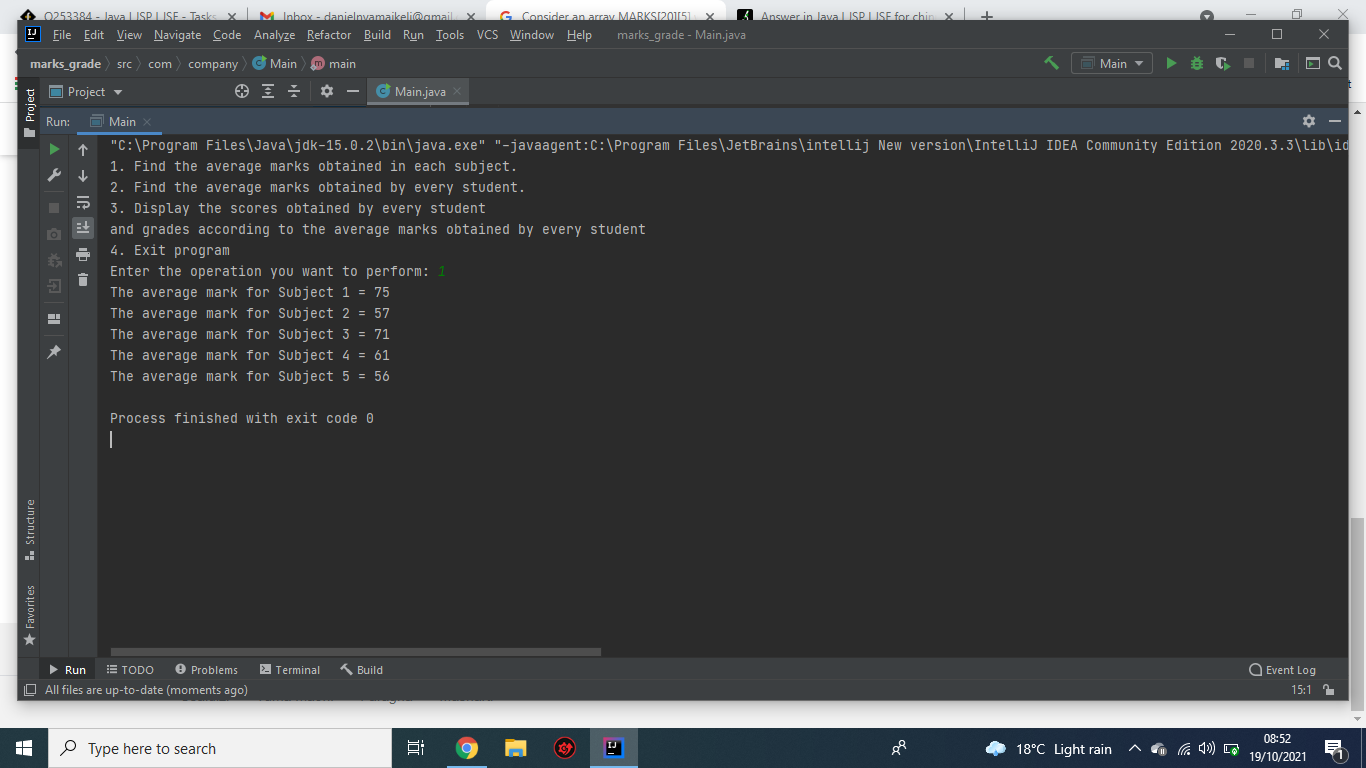The width and height of the screenshot is (1366, 768).
Task: Rerun Main from the Run panel sidebar
Action: 54,149
